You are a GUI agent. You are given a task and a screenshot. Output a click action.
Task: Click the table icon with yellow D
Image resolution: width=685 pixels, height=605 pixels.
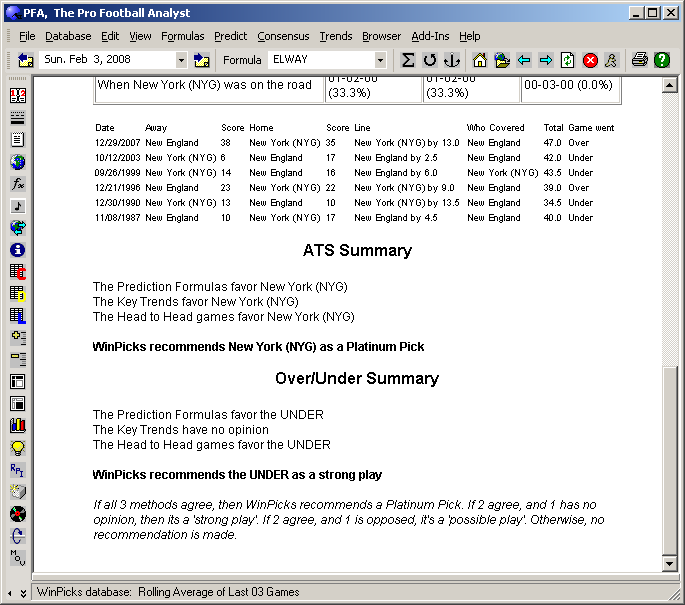point(18,294)
